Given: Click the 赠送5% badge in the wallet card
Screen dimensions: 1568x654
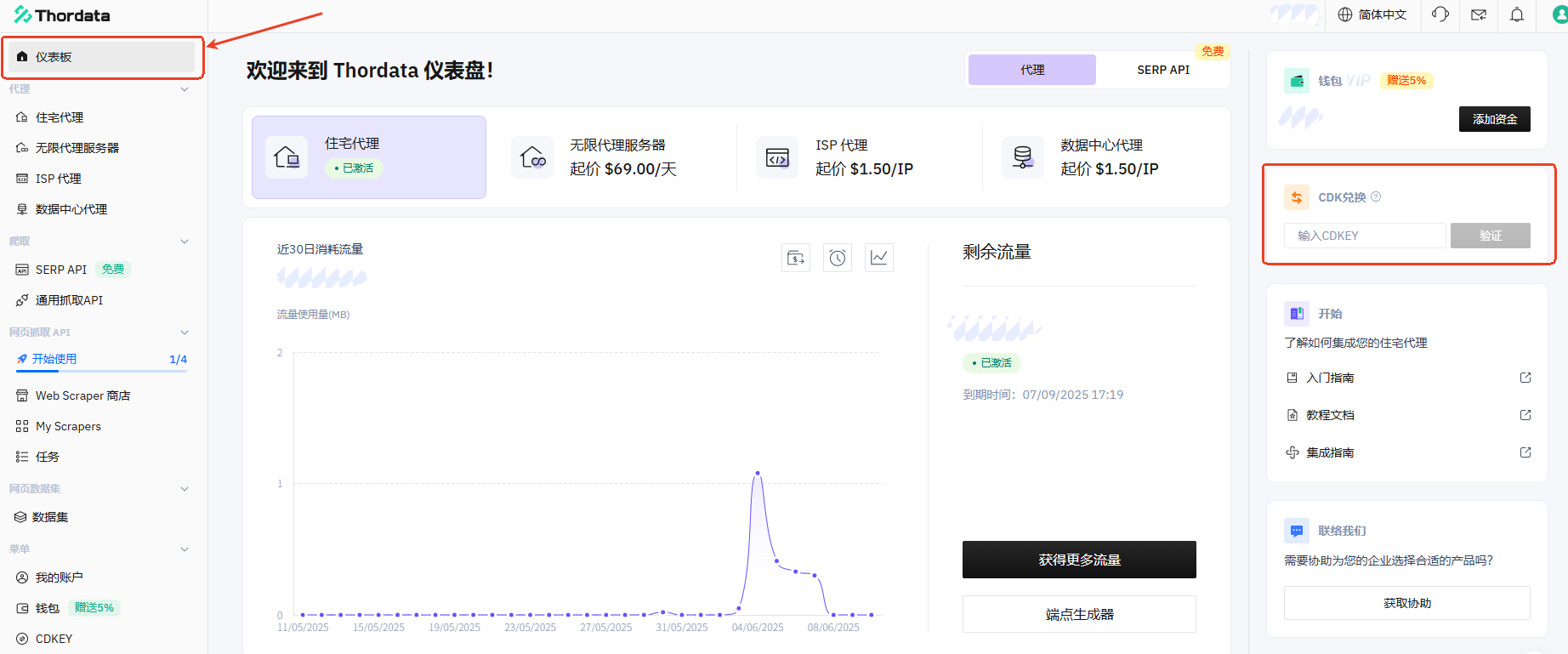Looking at the screenshot, I should click(1406, 81).
